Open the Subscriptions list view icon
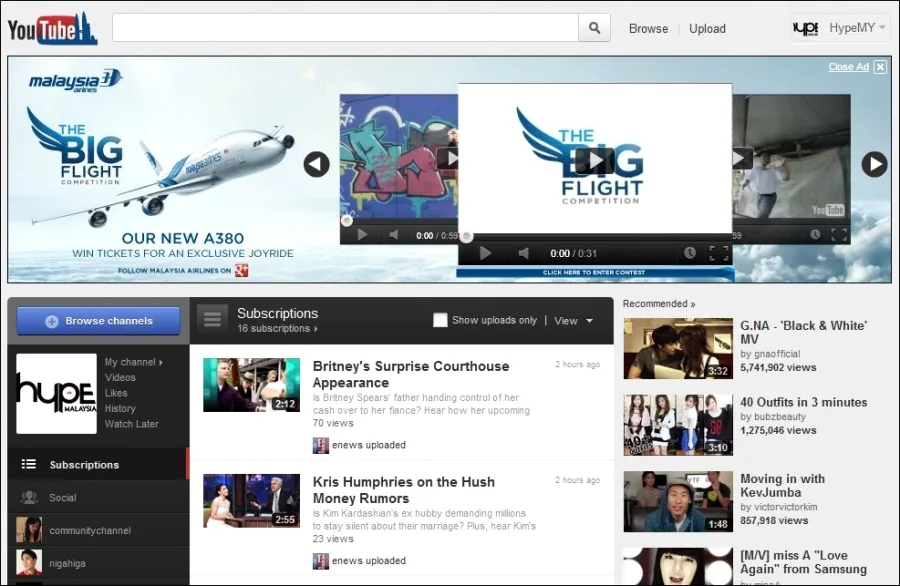The width and height of the screenshot is (900, 586). pos(212,318)
